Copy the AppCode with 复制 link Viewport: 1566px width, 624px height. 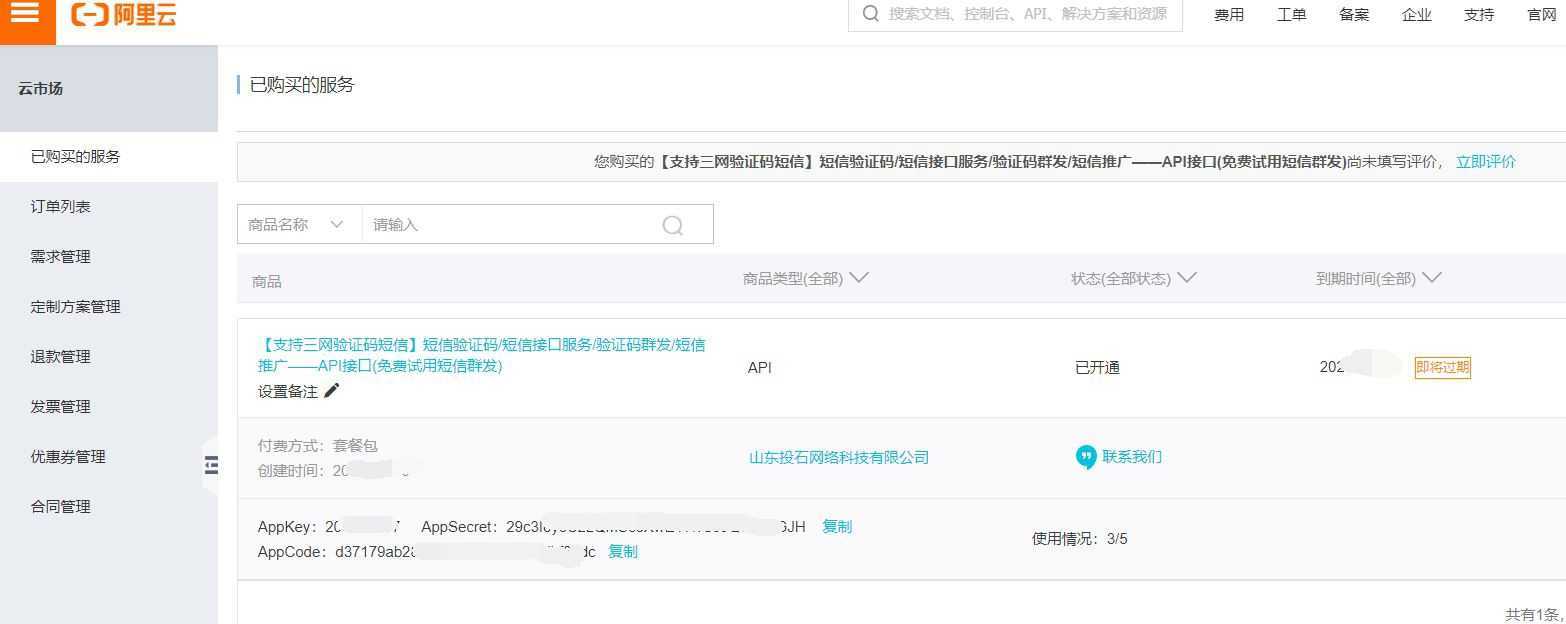(x=623, y=551)
